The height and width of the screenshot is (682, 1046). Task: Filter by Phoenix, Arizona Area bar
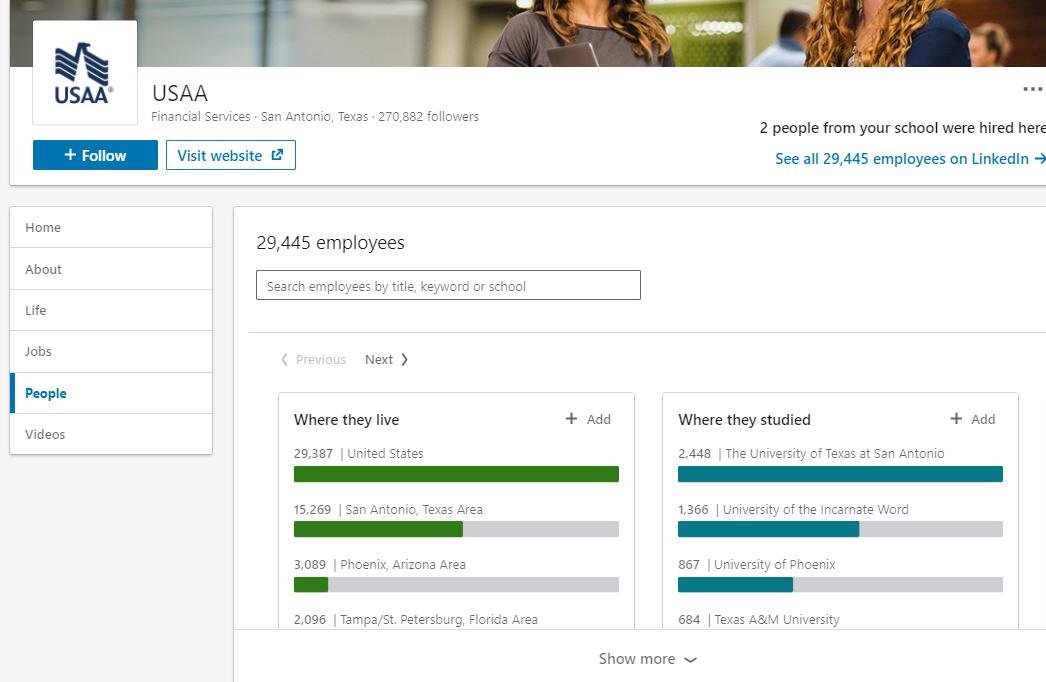click(456, 585)
